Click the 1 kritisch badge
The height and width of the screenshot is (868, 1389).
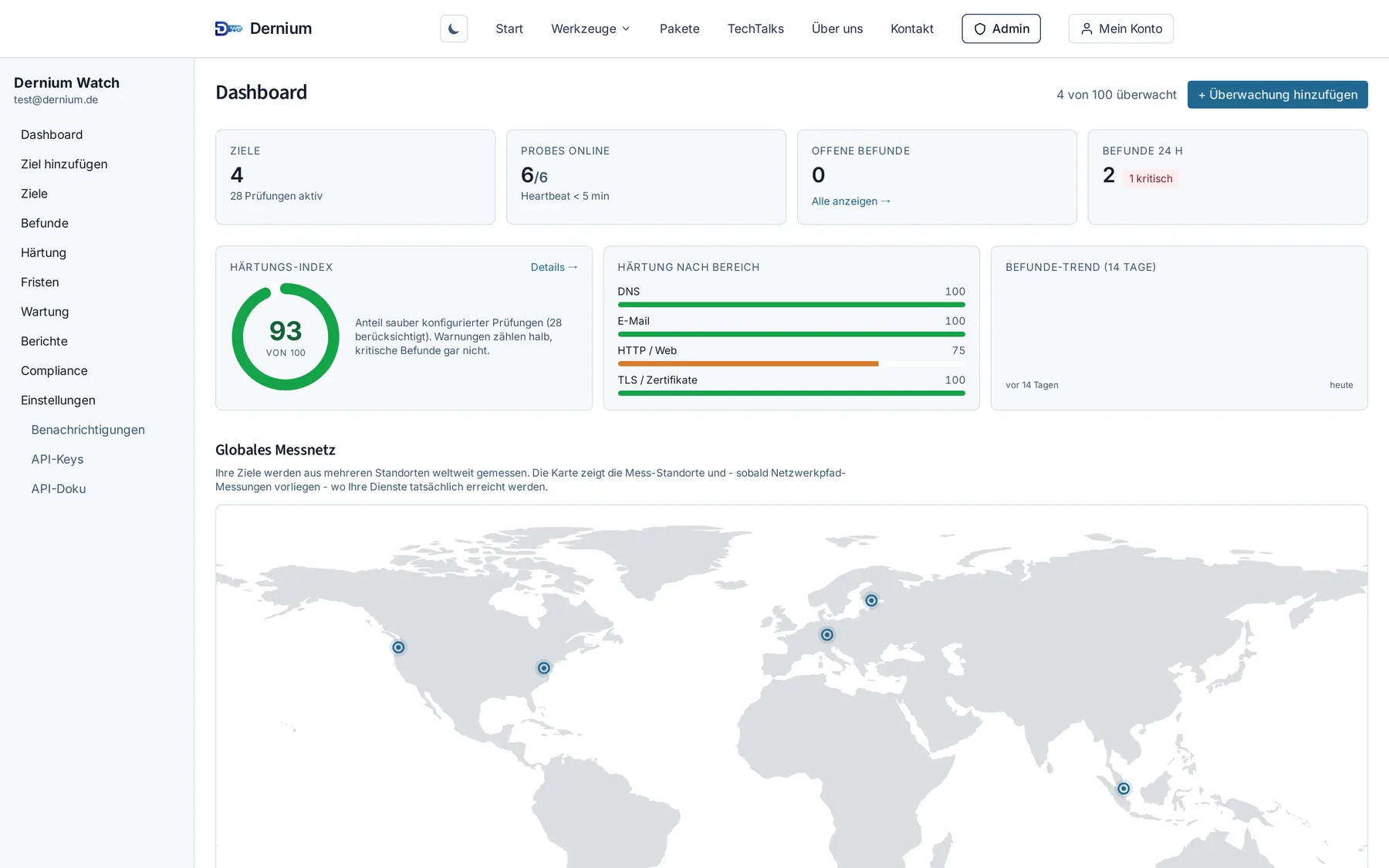coord(1151,178)
